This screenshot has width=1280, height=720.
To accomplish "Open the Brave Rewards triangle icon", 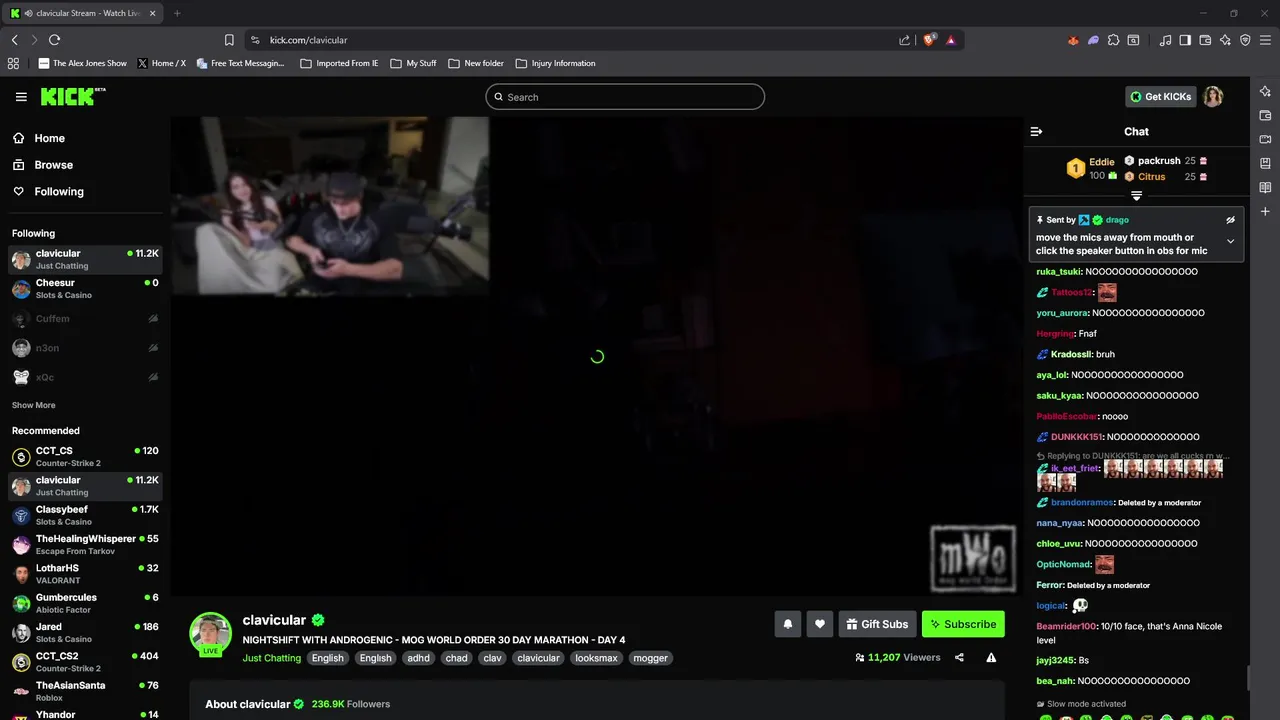I will pyautogui.click(x=950, y=40).
